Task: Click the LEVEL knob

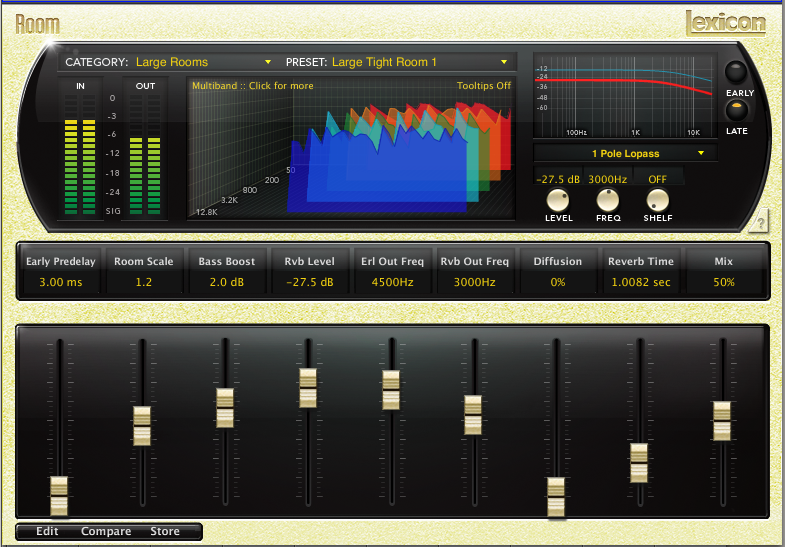Action: pyautogui.click(x=558, y=200)
